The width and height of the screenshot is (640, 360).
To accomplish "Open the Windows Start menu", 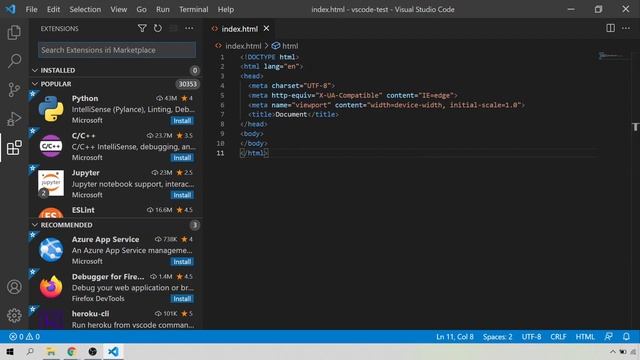I will point(10,351).
